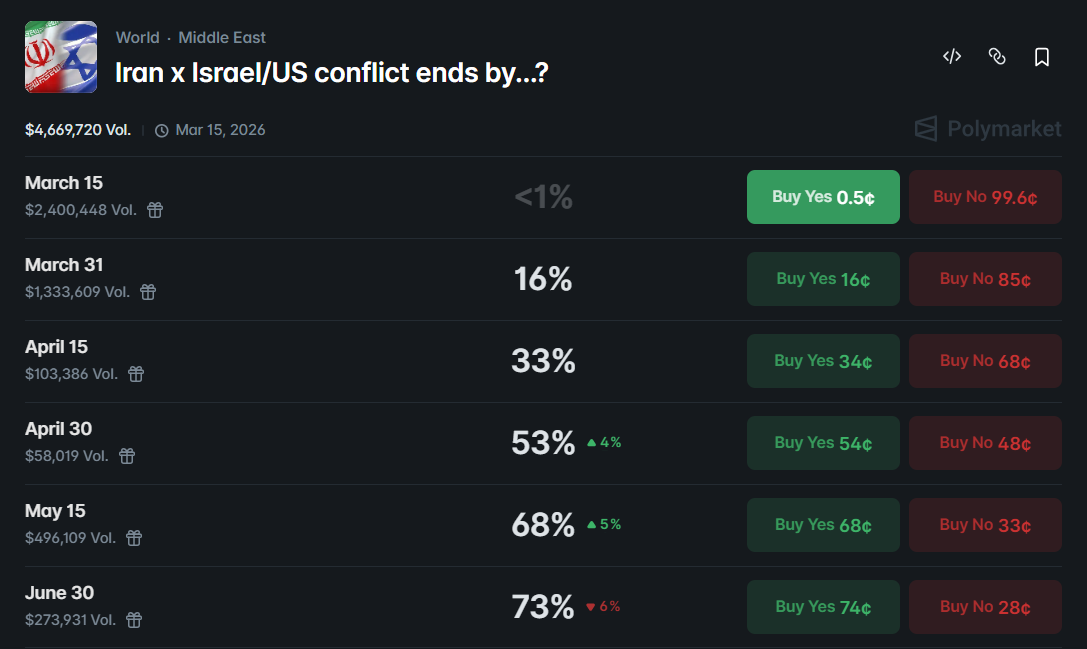This screenshot has width=1087, height=649.
Task: Click the clock icon beside Mar 15, 2026
Action: click(161, 129)
